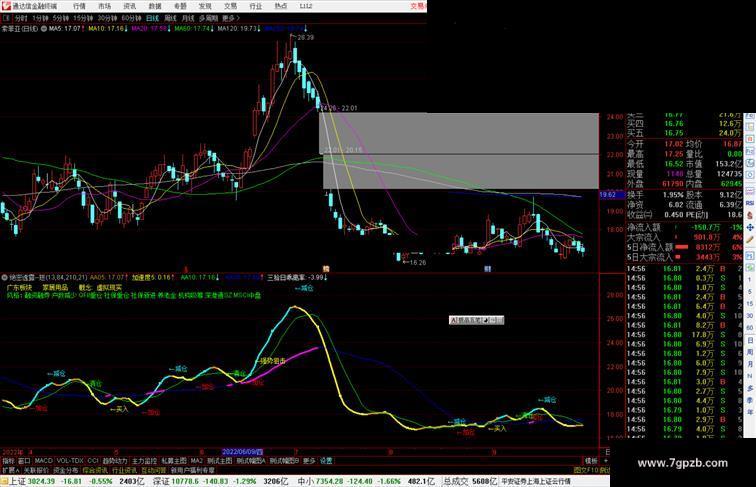Select the 私募主图 indicator
This screenshot has height=487, width=756.
(x=174, y=461)
